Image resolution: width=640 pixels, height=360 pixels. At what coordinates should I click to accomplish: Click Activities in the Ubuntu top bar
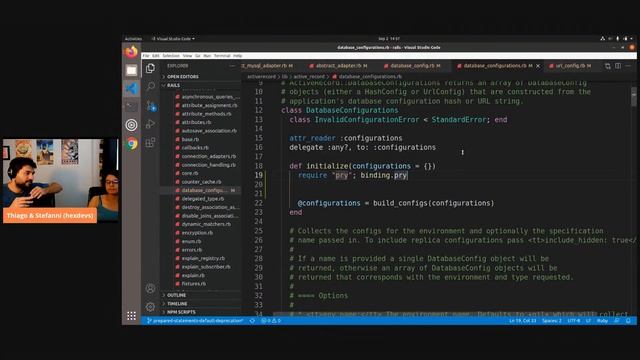133,39
